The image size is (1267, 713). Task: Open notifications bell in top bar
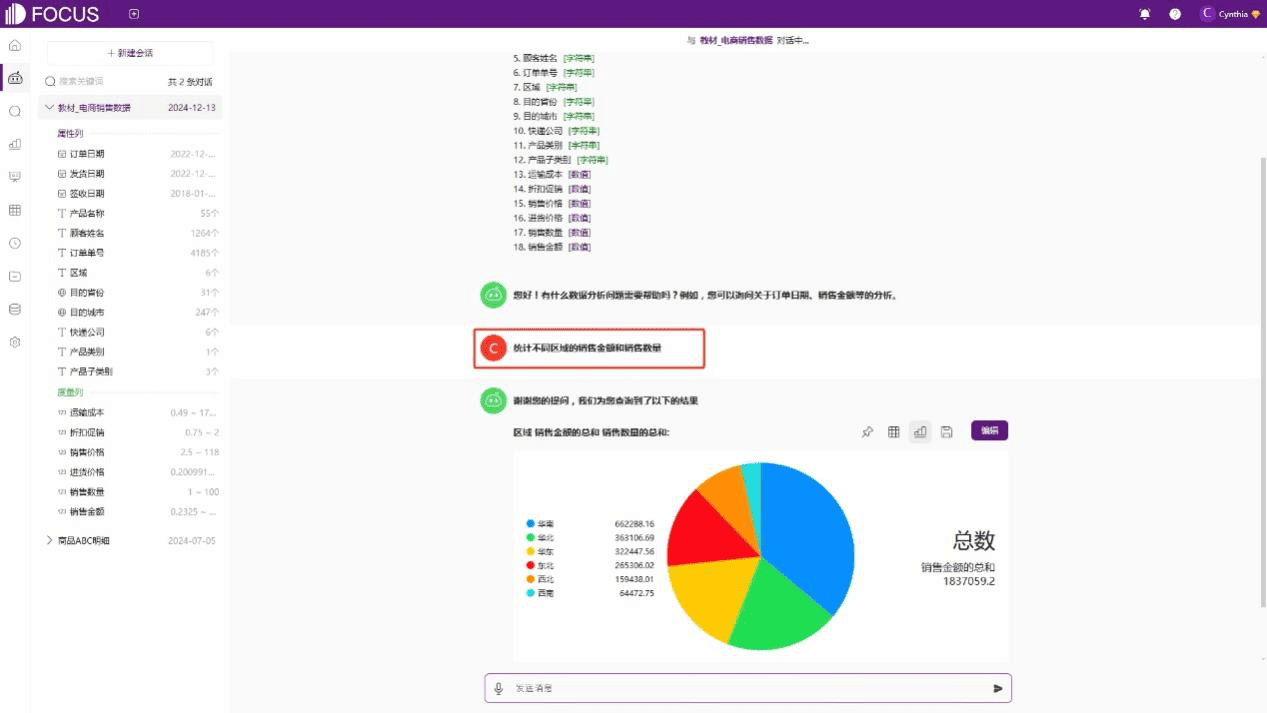(1145, 14)
